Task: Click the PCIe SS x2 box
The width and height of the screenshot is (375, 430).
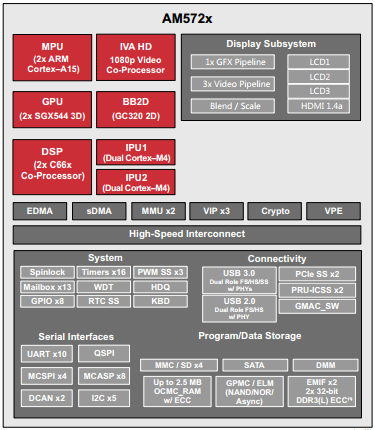Action: click(317, 274)
